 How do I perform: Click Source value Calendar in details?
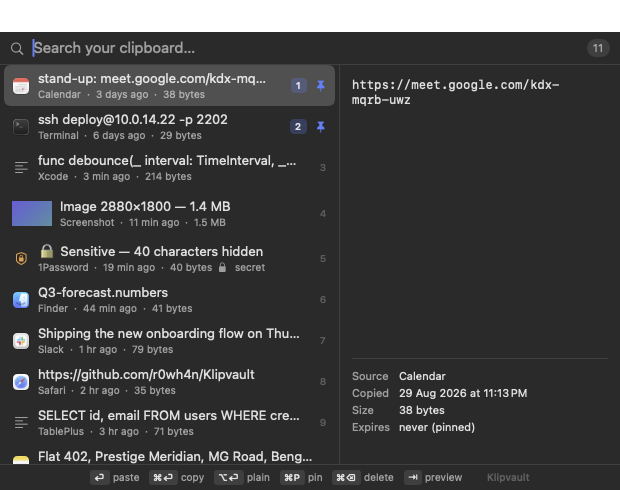click(422, 376)
